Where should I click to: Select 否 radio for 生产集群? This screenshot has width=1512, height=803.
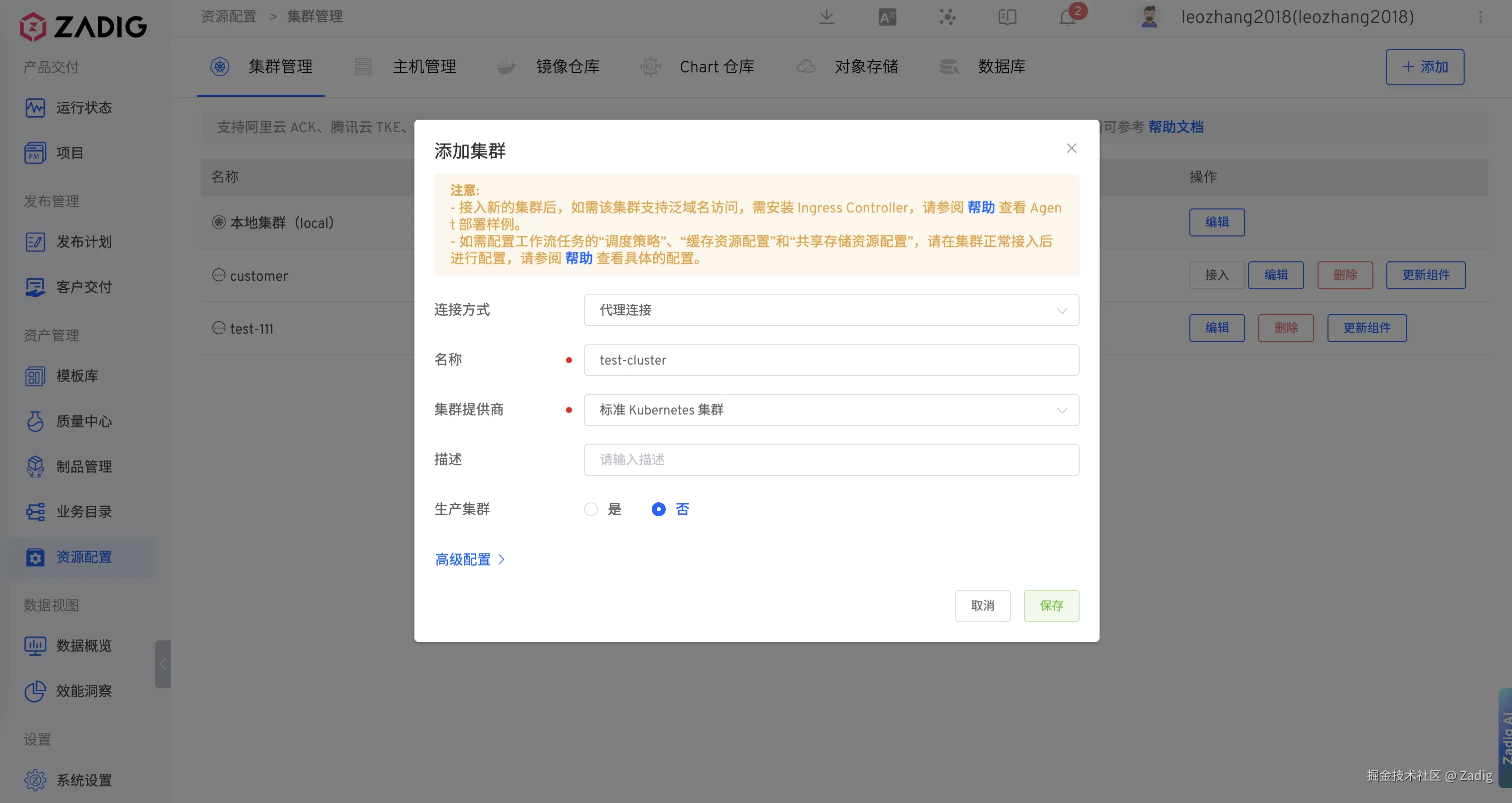click(x=659, y=509)
